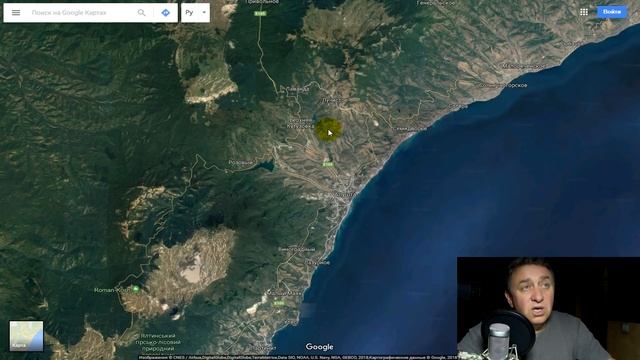This screenshot has width=640, height=360.
Task: Click the Ялтинський гірсько-лісовий природний label
Action: [x=158, y=342]
